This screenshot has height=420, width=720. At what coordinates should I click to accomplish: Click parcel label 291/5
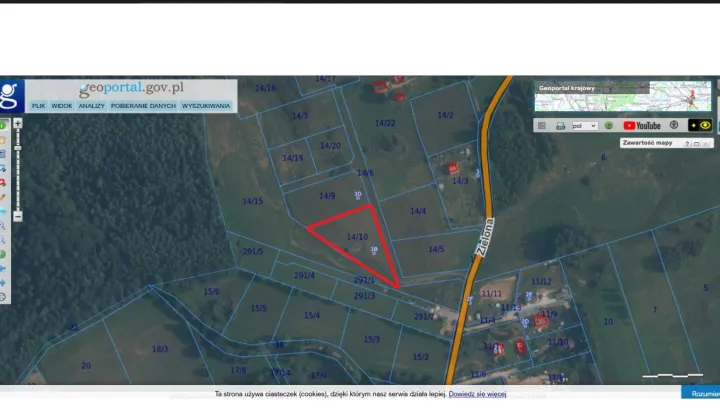coord(253,252)
